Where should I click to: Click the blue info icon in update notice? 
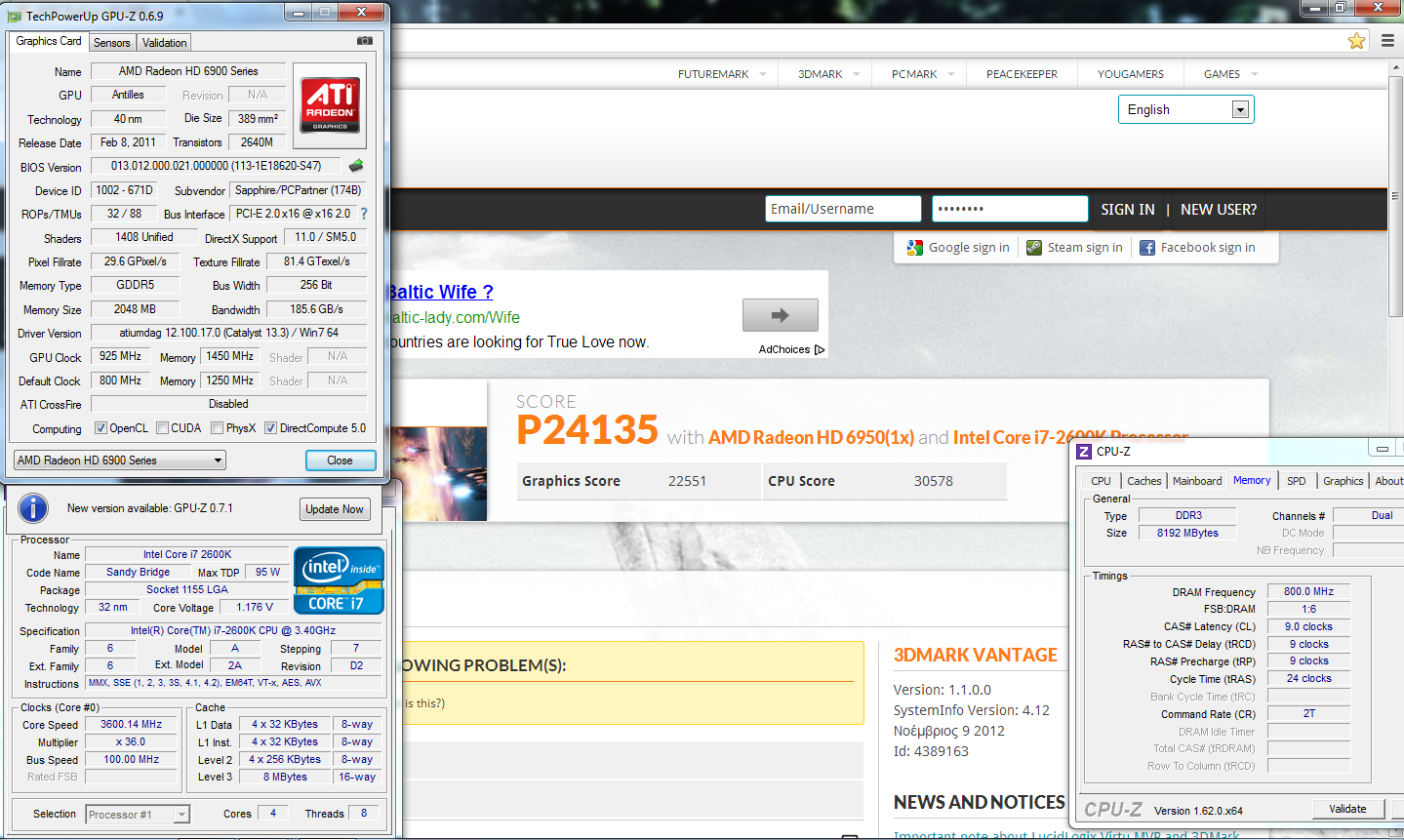[x=33, y=508]
